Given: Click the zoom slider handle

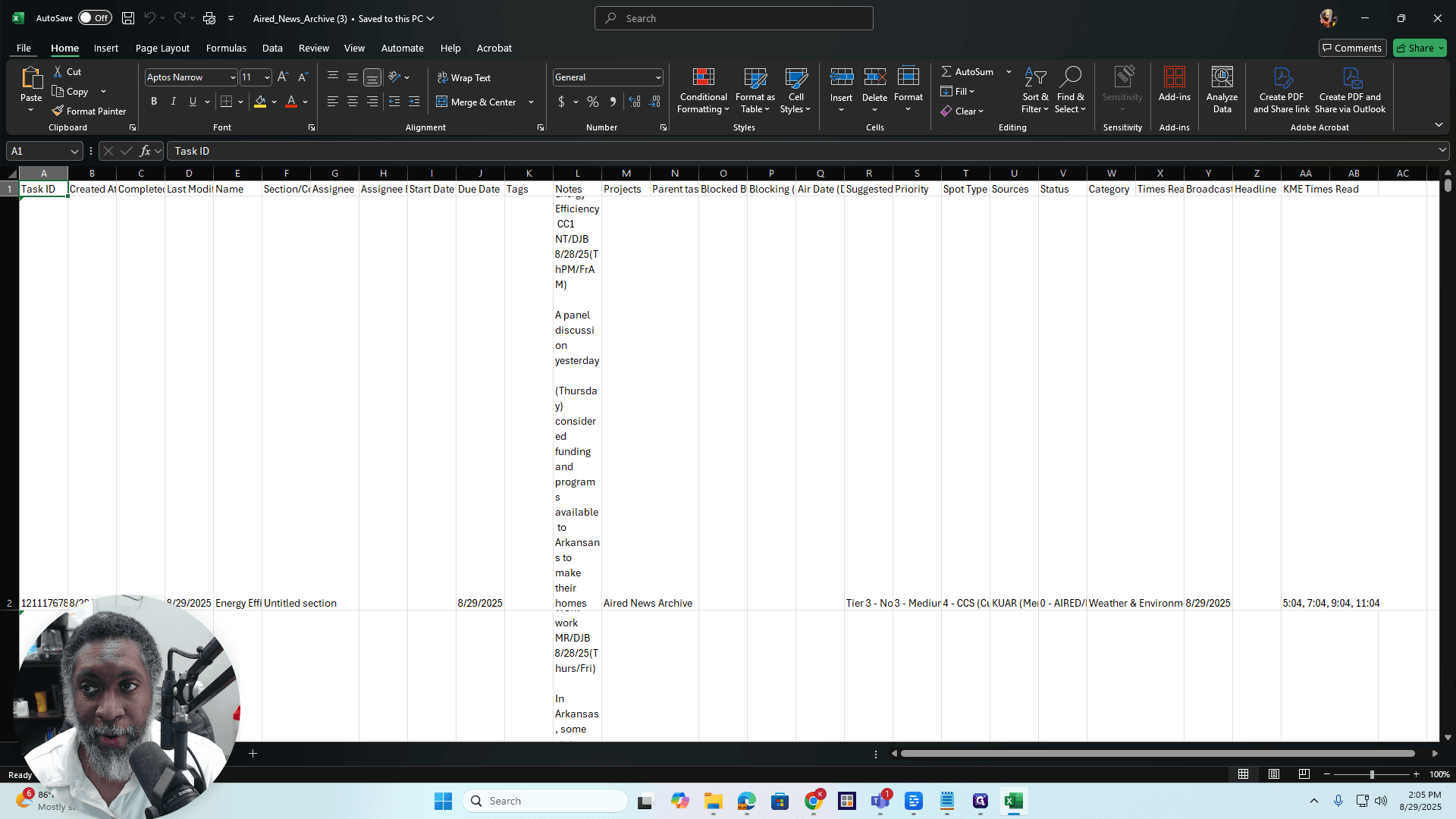Looking at the screenshot, I should [x=1372, y=774].
